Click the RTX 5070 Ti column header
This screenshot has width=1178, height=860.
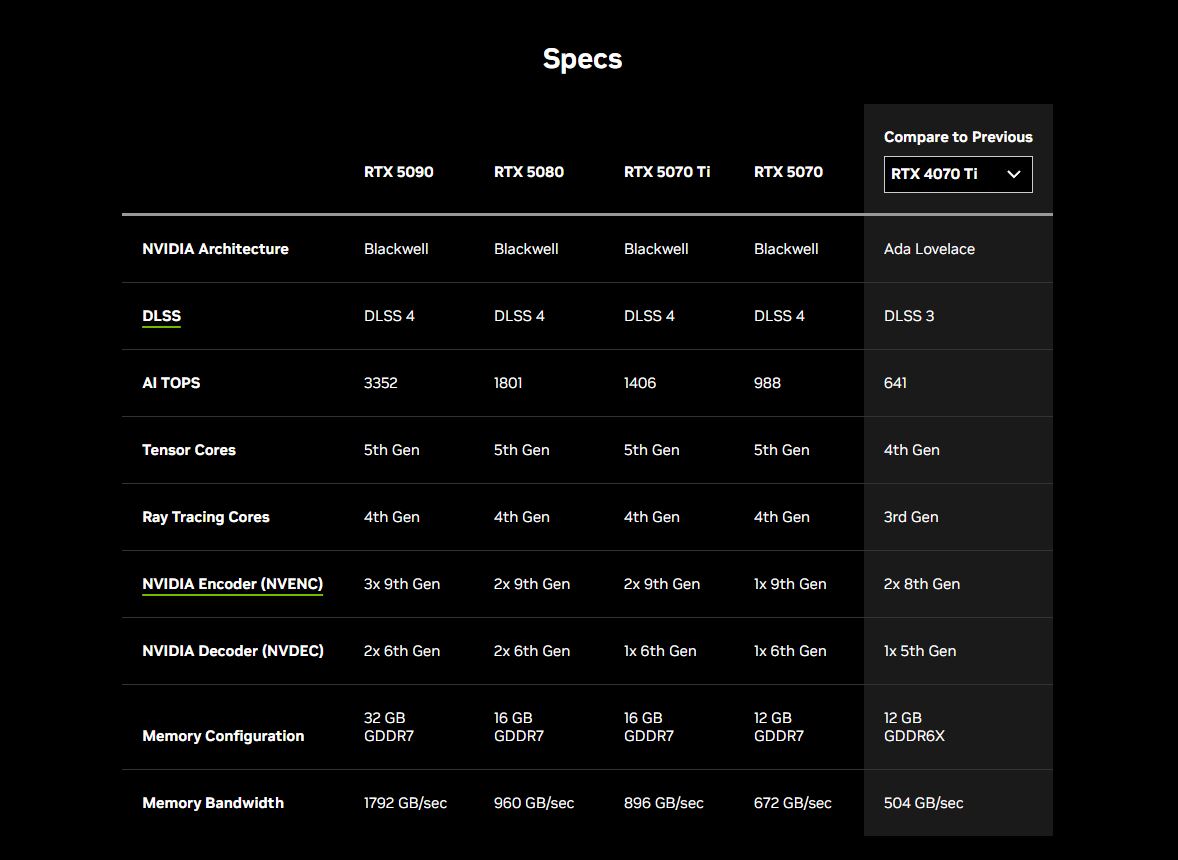click(666, 172)
